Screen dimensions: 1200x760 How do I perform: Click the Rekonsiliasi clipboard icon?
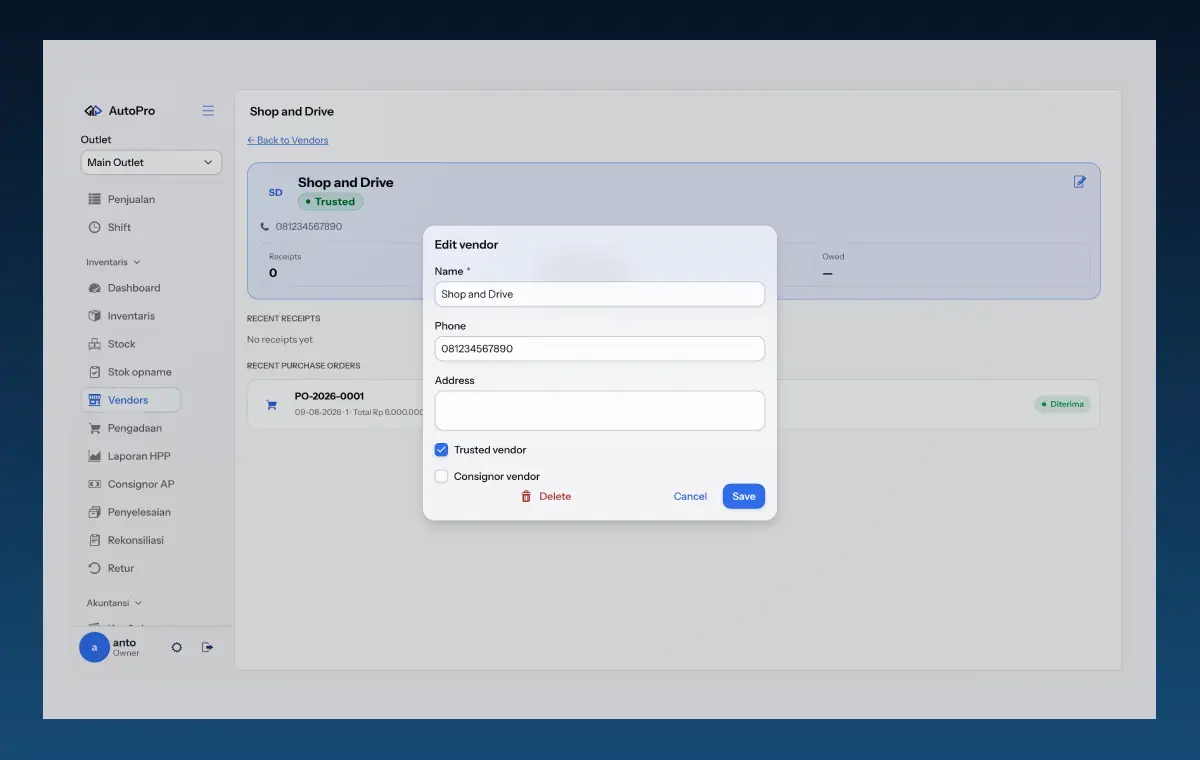pyautogui.click(x=95, y=540)
